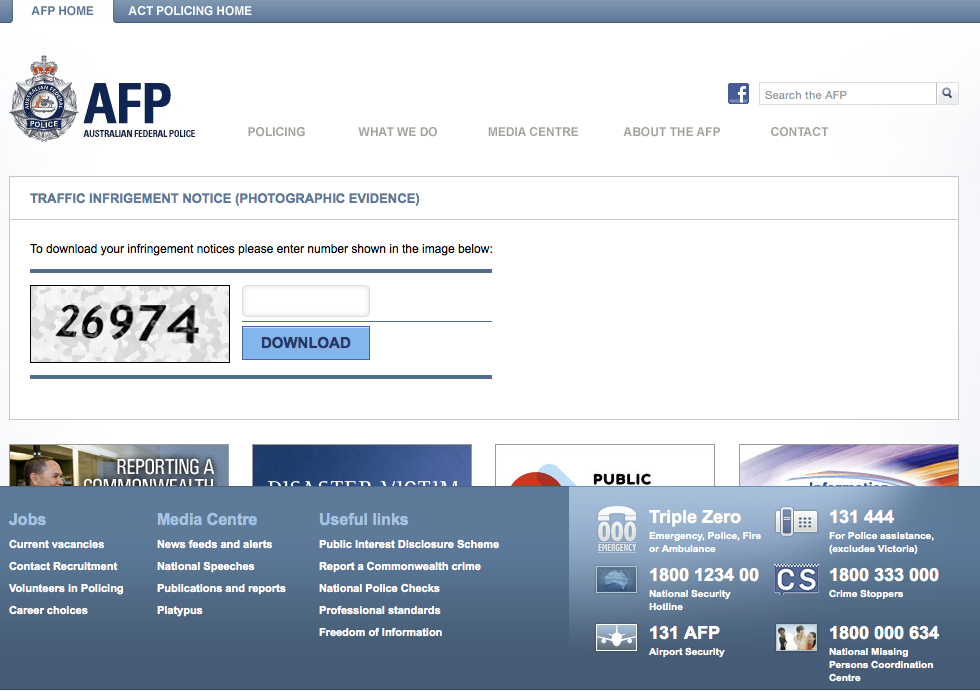Click the 131 444 phone number
The image size is (980, 691).
(861, 517)
